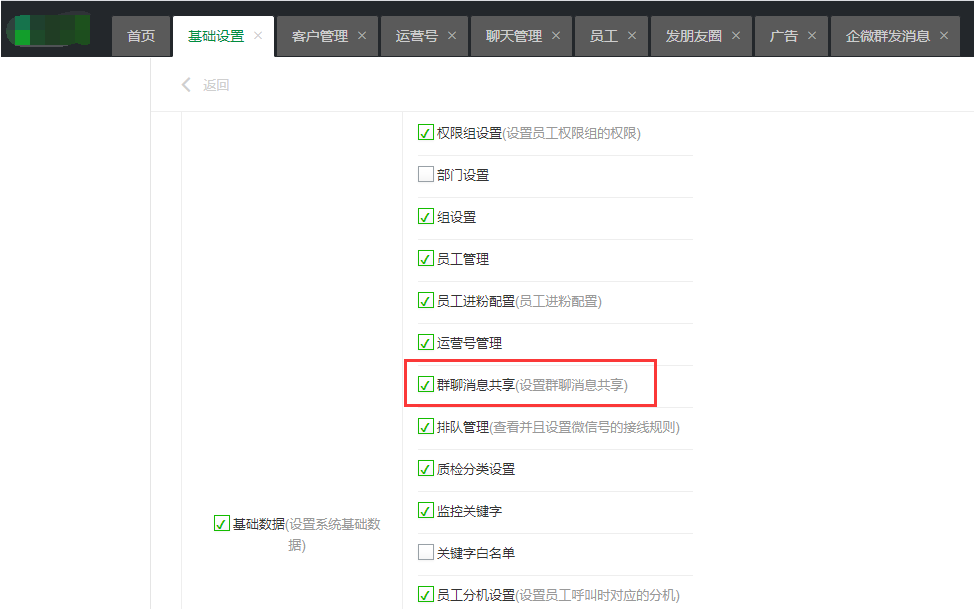Disable the 基础数据 parent checkbox

click(222, 522)
